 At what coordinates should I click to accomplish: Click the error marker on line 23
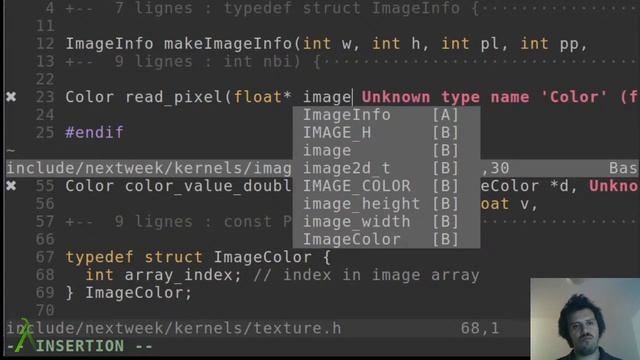[x=11, y=97]
